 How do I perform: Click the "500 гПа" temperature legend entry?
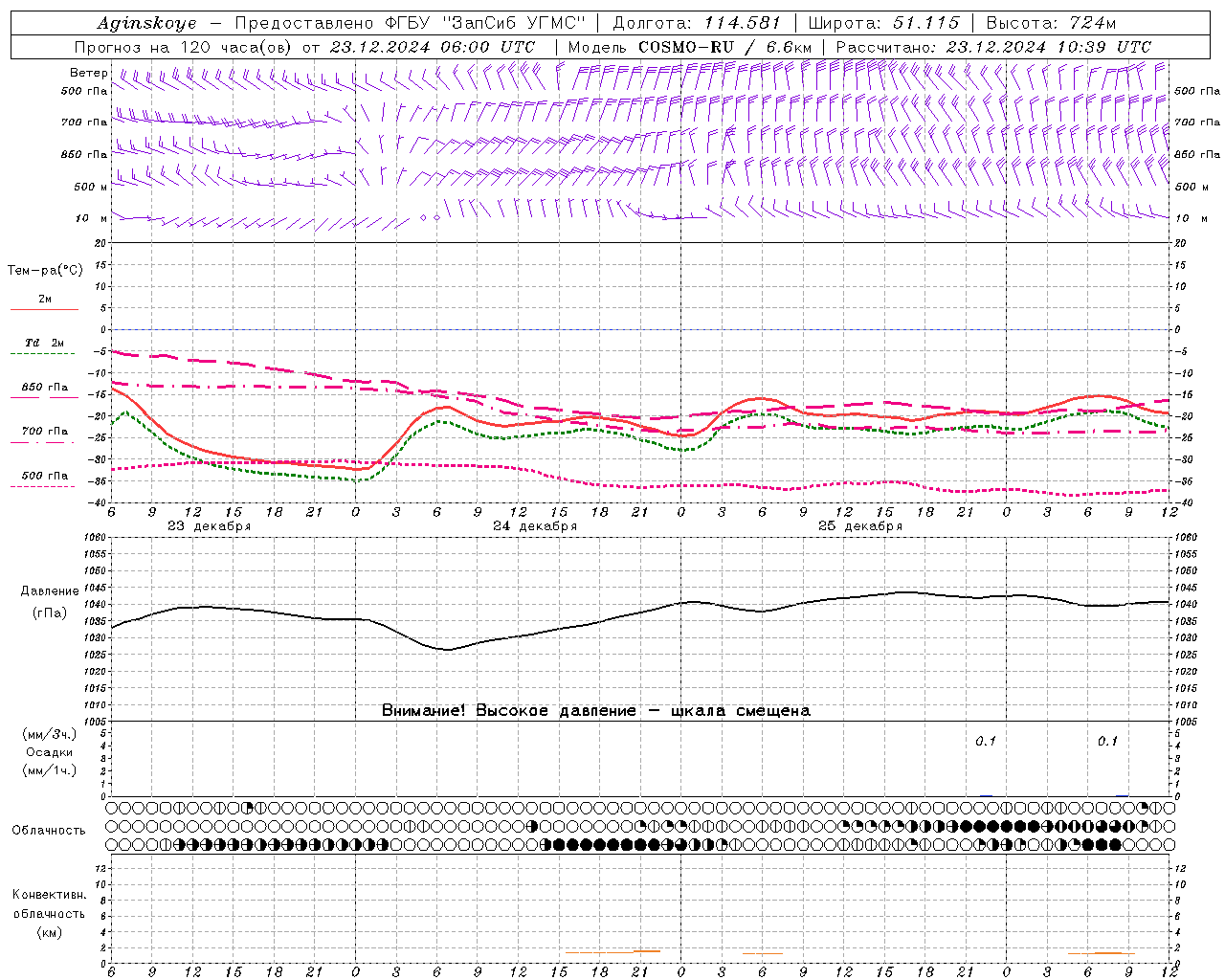(45, 476)
